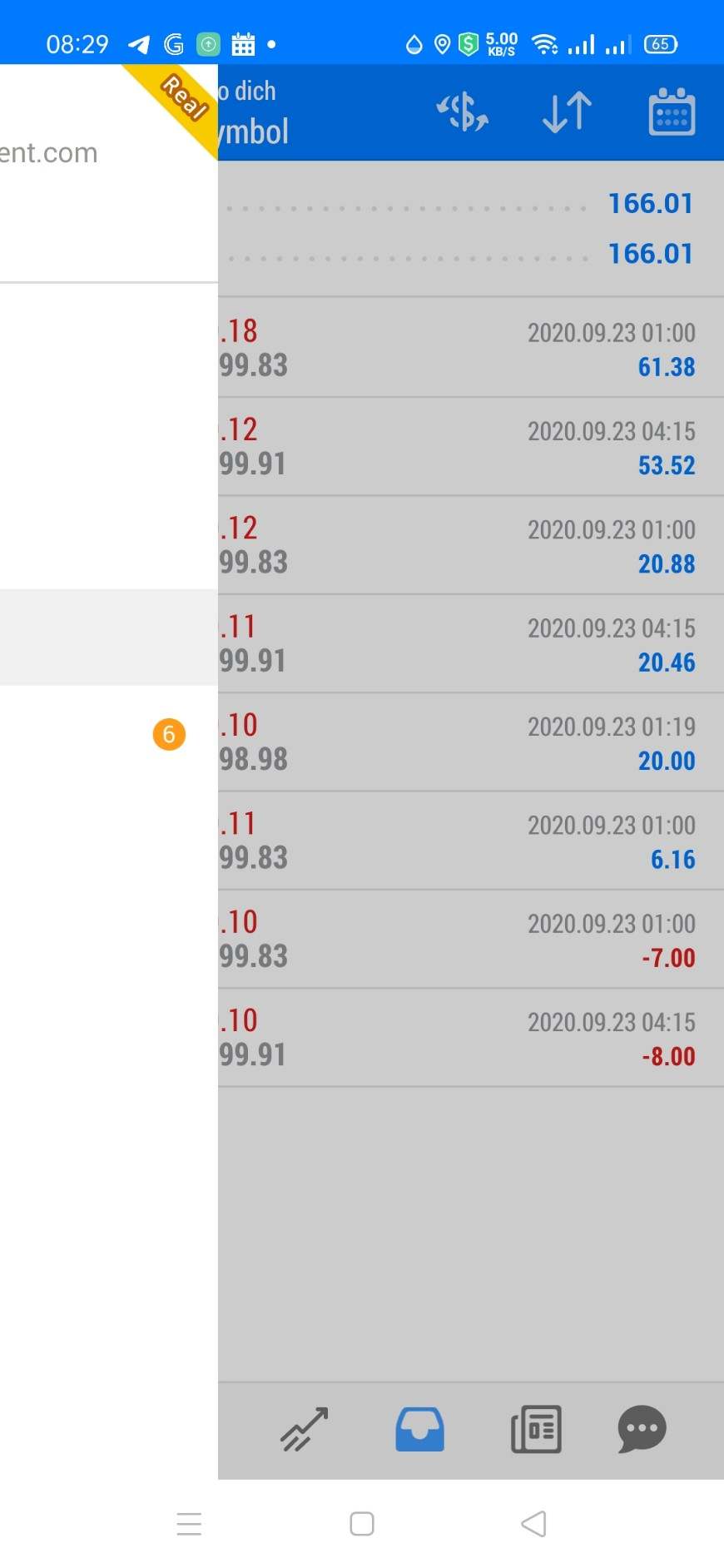The width and height of the screenshot is (724, 1568).
Task: Tap the up-down sort arrows icon
Action: click(x=567, y=112)
